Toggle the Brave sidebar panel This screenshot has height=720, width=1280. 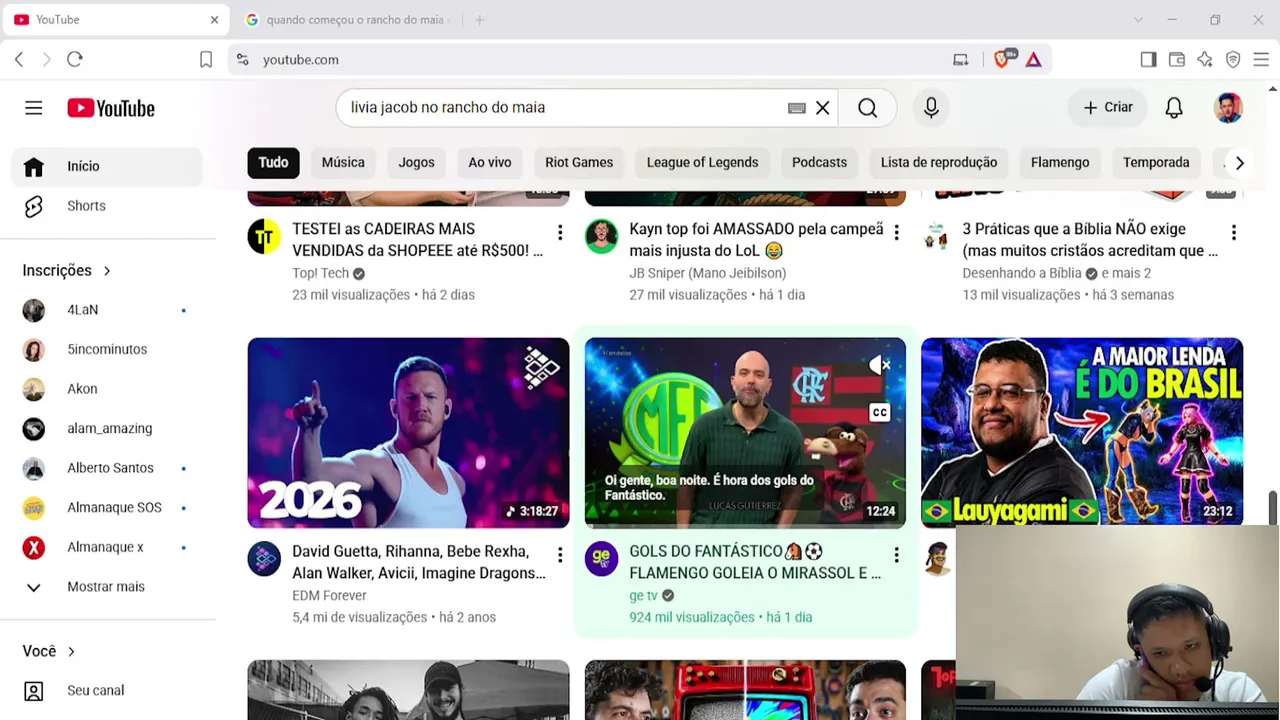click(1148, 60)
